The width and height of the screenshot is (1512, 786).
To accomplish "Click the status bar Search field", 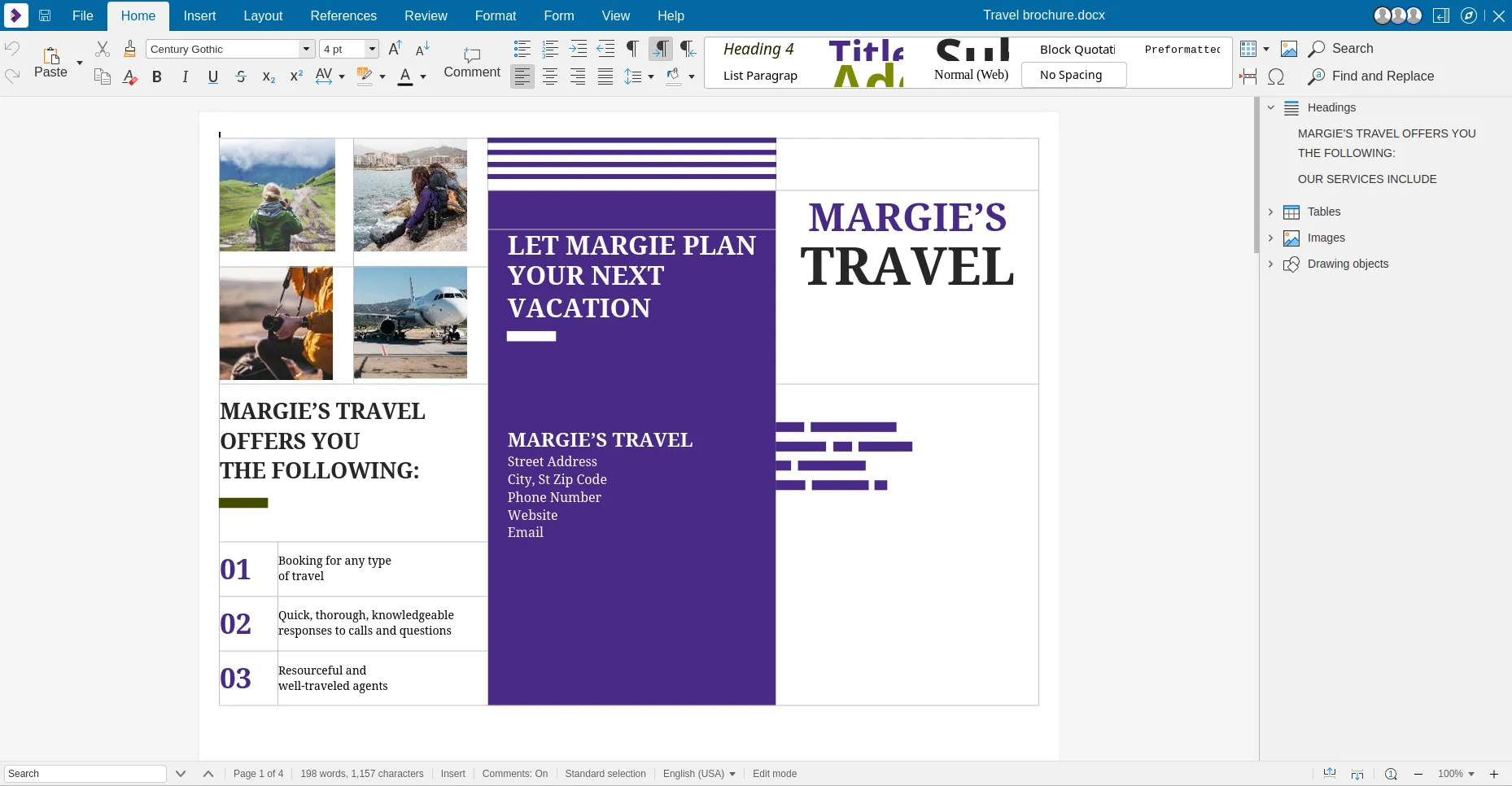I will tap(85, 774).
